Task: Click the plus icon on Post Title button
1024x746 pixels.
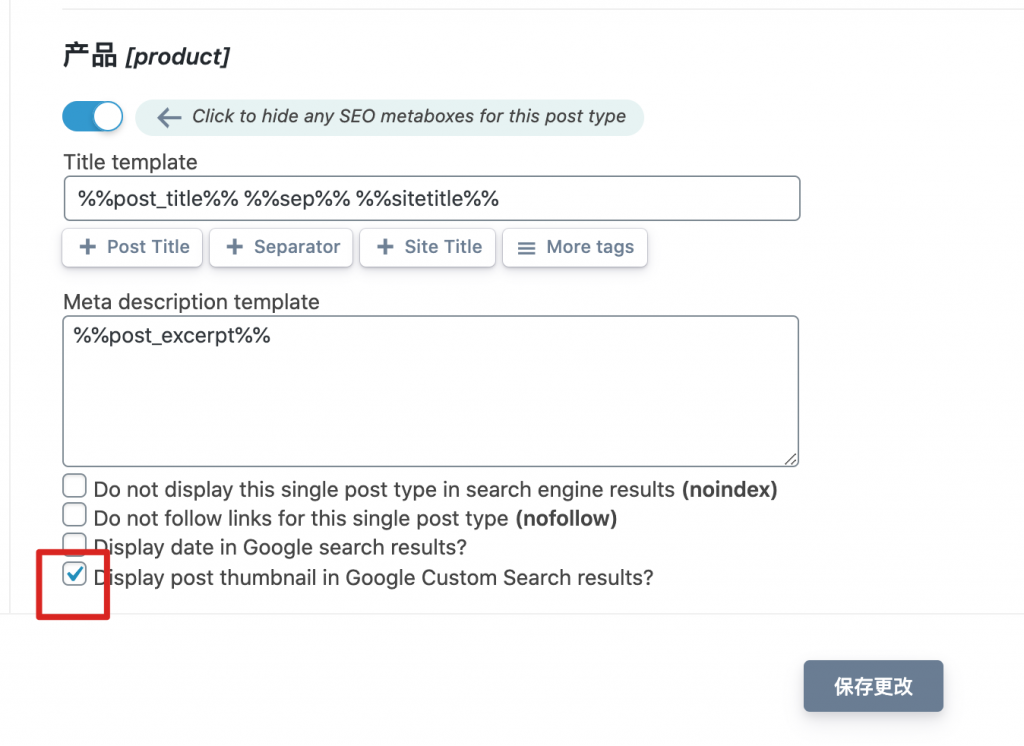Action: 87,247
